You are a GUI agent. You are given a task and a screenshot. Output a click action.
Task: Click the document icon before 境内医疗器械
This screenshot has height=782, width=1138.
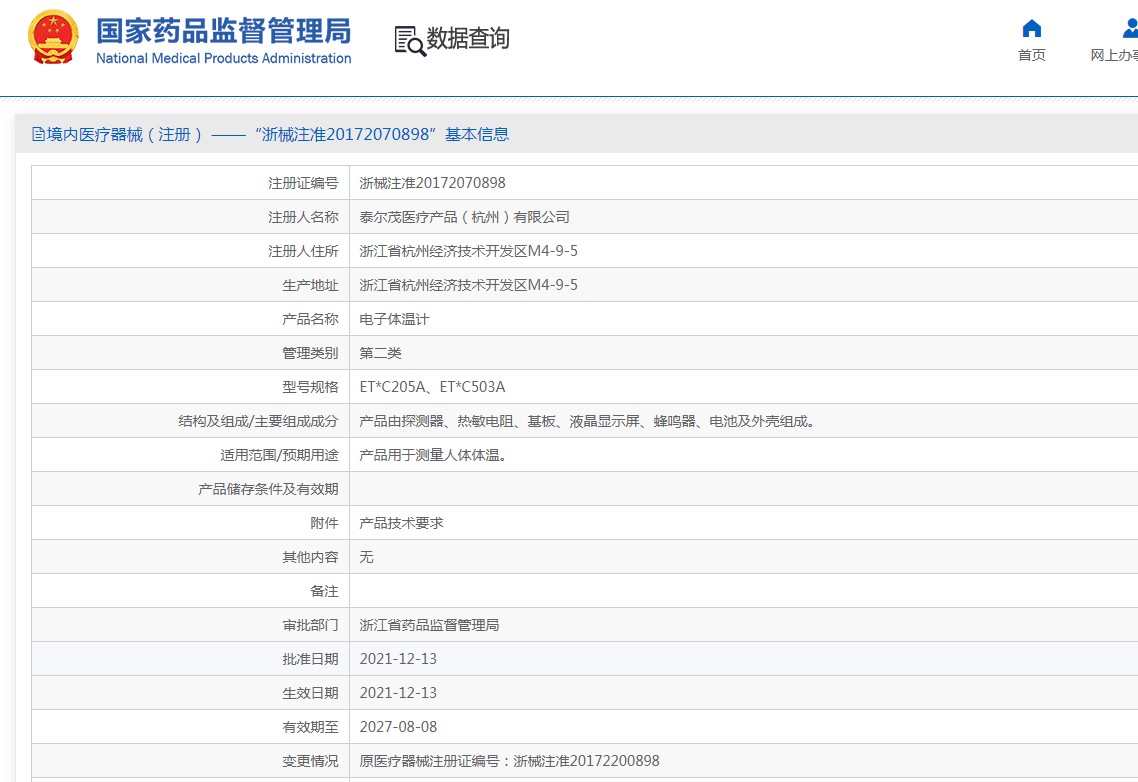pos(38,134)
